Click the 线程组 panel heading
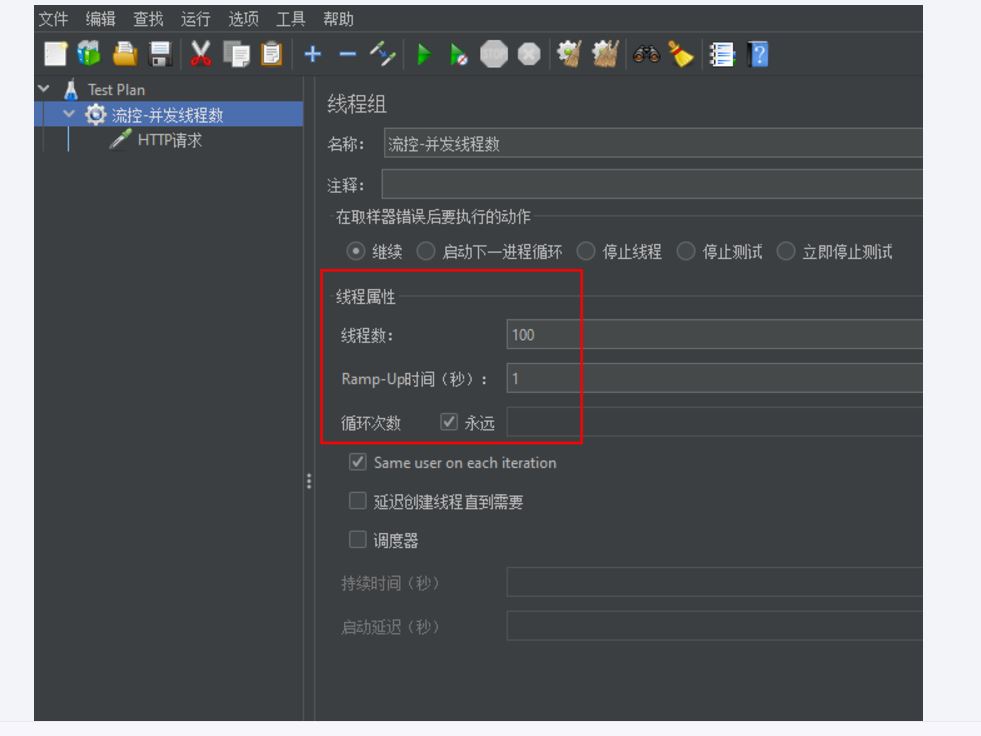Image resolution: width=981 pixels, height=736 pixels. tap(357, 104)
